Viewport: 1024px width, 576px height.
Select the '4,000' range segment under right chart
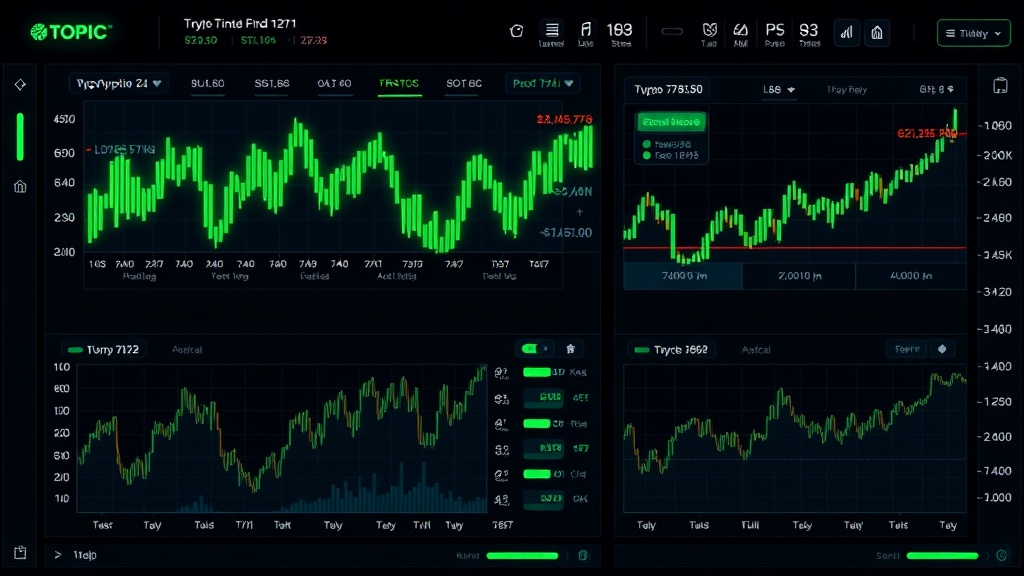click(x=910, y=276)
